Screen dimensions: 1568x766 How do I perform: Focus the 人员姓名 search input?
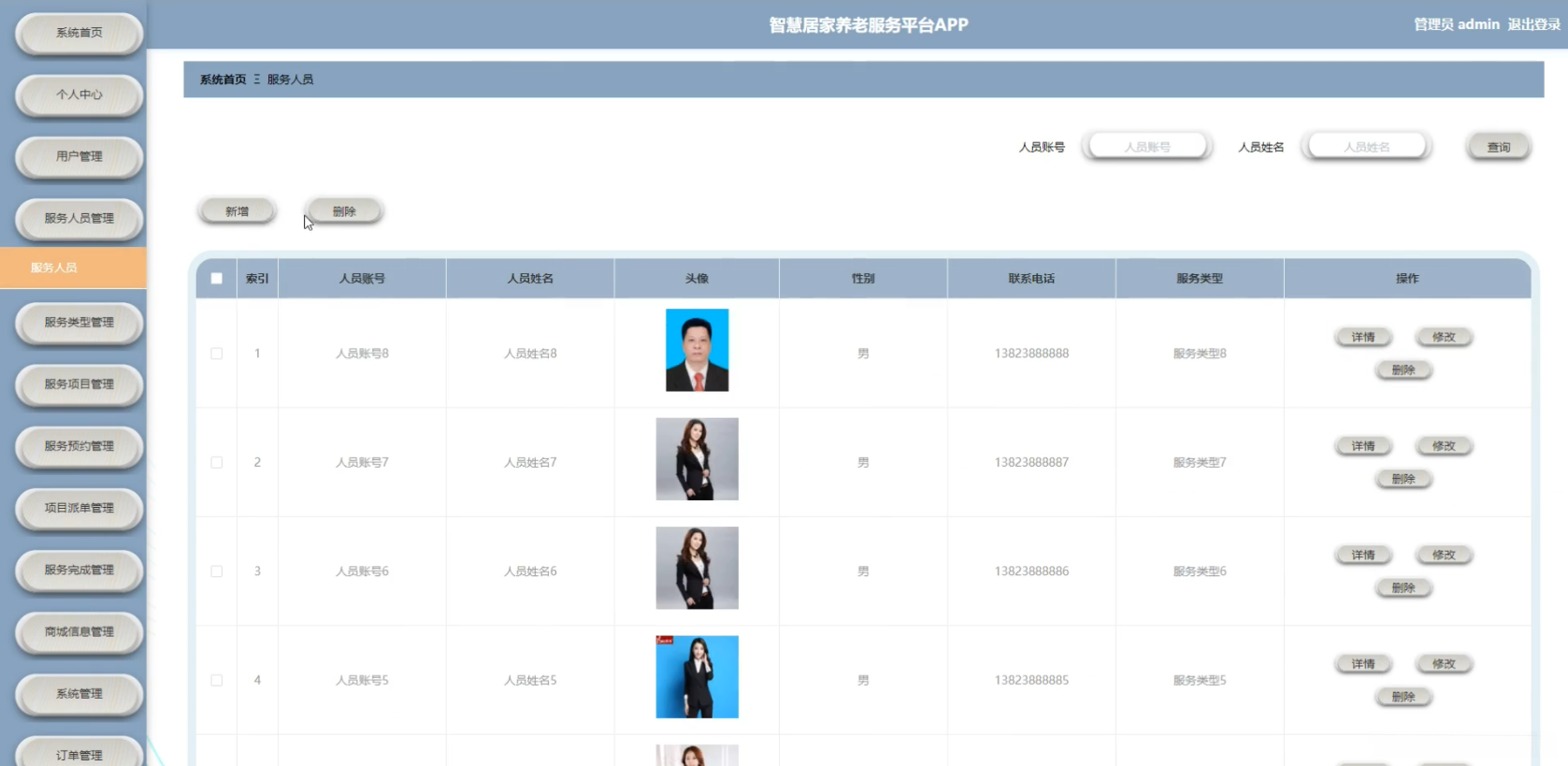point(1367,147)
